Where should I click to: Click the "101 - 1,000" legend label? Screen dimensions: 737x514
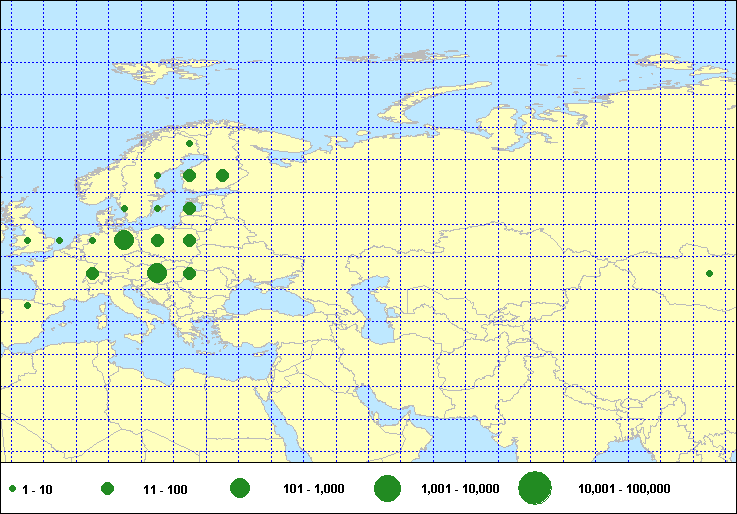[x=308, y=489]
